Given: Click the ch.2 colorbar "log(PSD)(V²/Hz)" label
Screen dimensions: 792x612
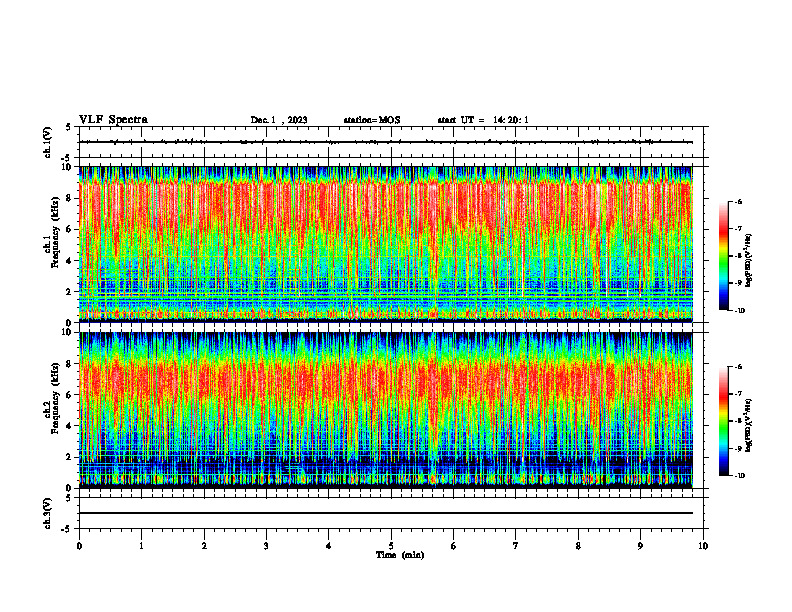Looking at the screenshot, I should [x=749, y=426].
